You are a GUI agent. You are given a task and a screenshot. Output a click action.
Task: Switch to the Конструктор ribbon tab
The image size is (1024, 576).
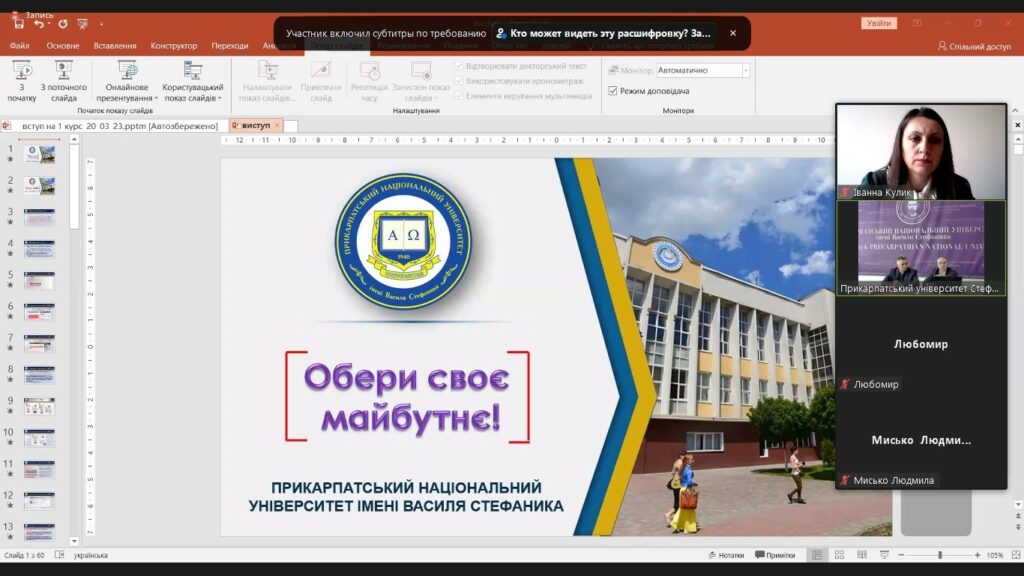(174, 46)
